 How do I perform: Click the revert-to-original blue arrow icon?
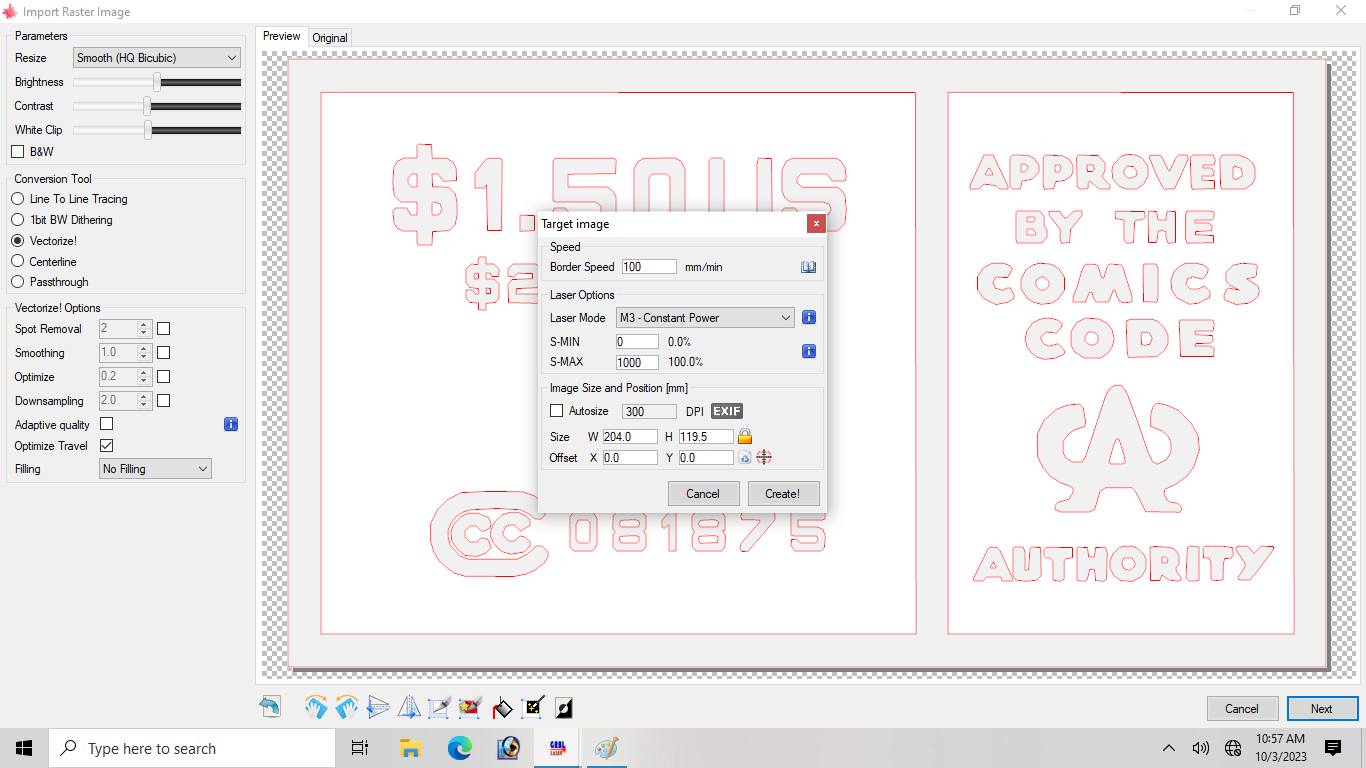[270, 708]
